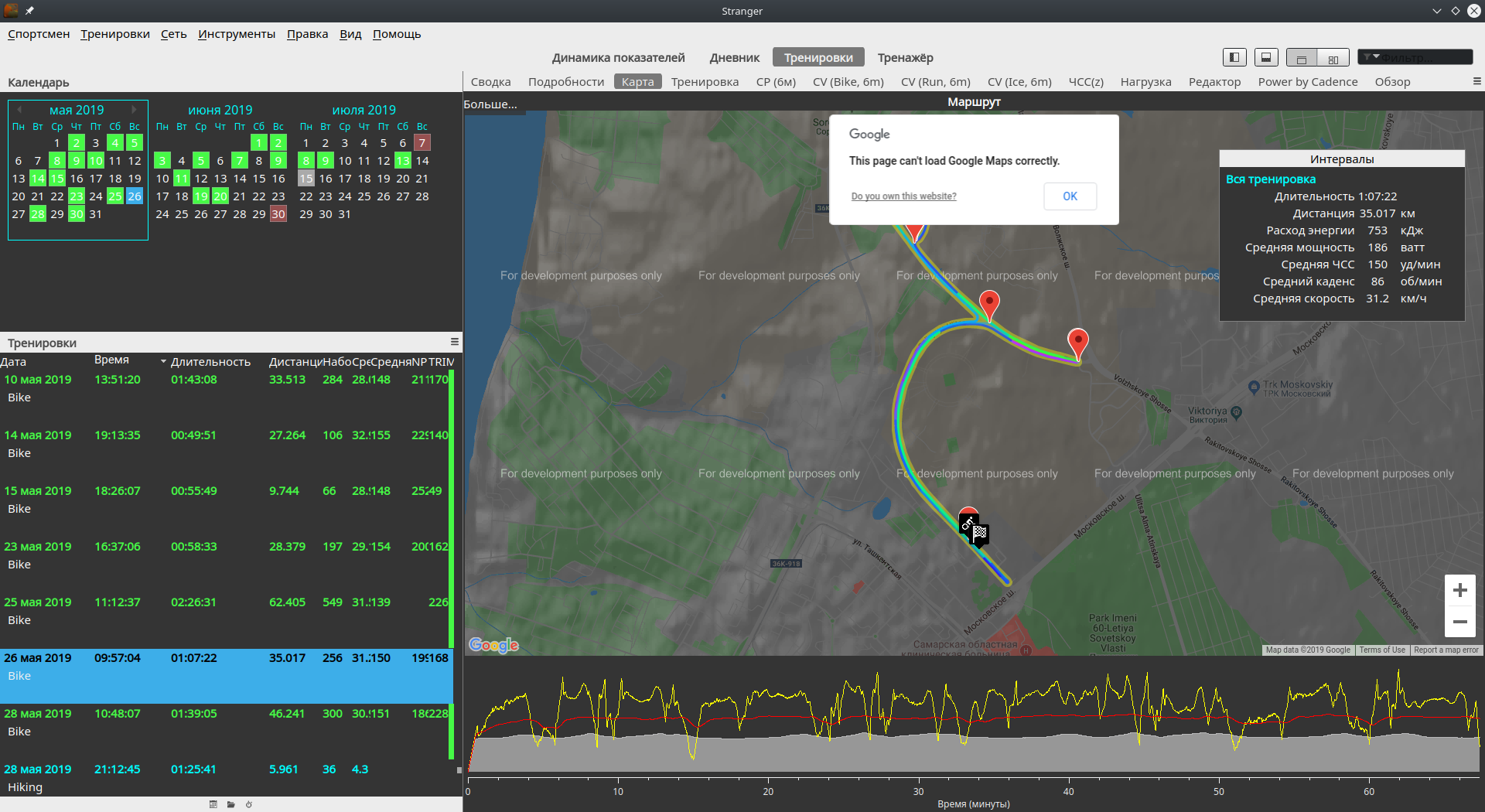Select Вся тренировка interval
Viewport: 1485px width, 812px height.
1270,179
